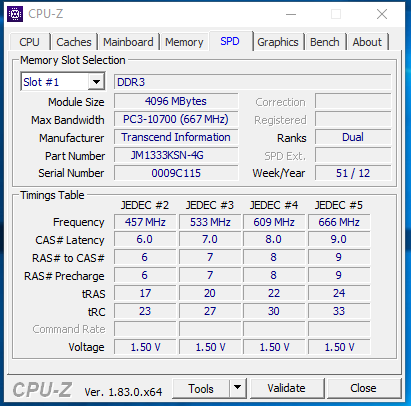Screen dimensions: 411x406
Task: Open the Graphics tab
Action: [x=278, y=42]
